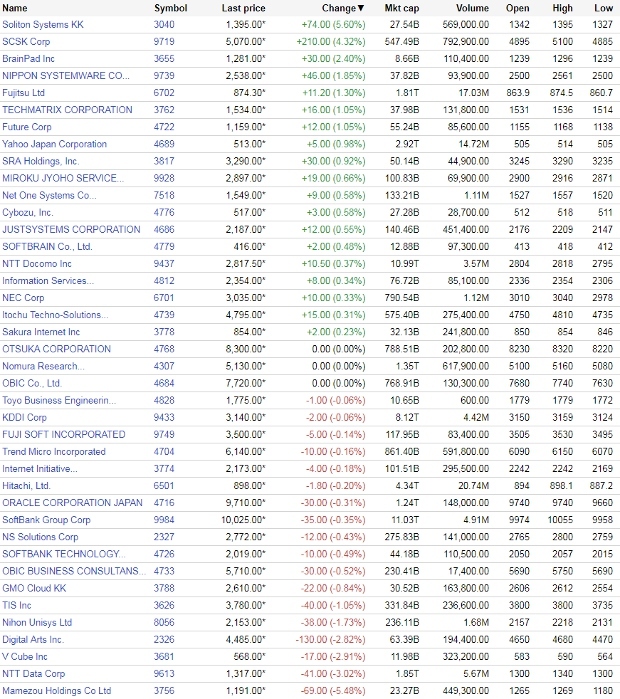The width and height of the screenshot is (620, 699).
Task: Open SoftBank Group Corp link
Action: (x=46, y=519)
